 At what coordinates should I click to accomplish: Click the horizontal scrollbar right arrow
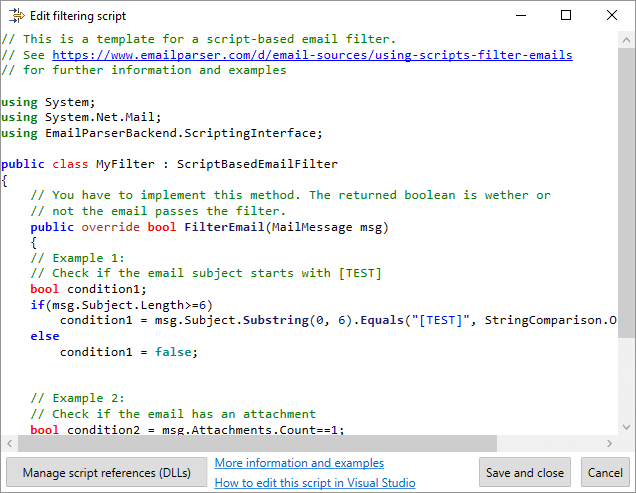pyautogui.click(x=610, y=443)
